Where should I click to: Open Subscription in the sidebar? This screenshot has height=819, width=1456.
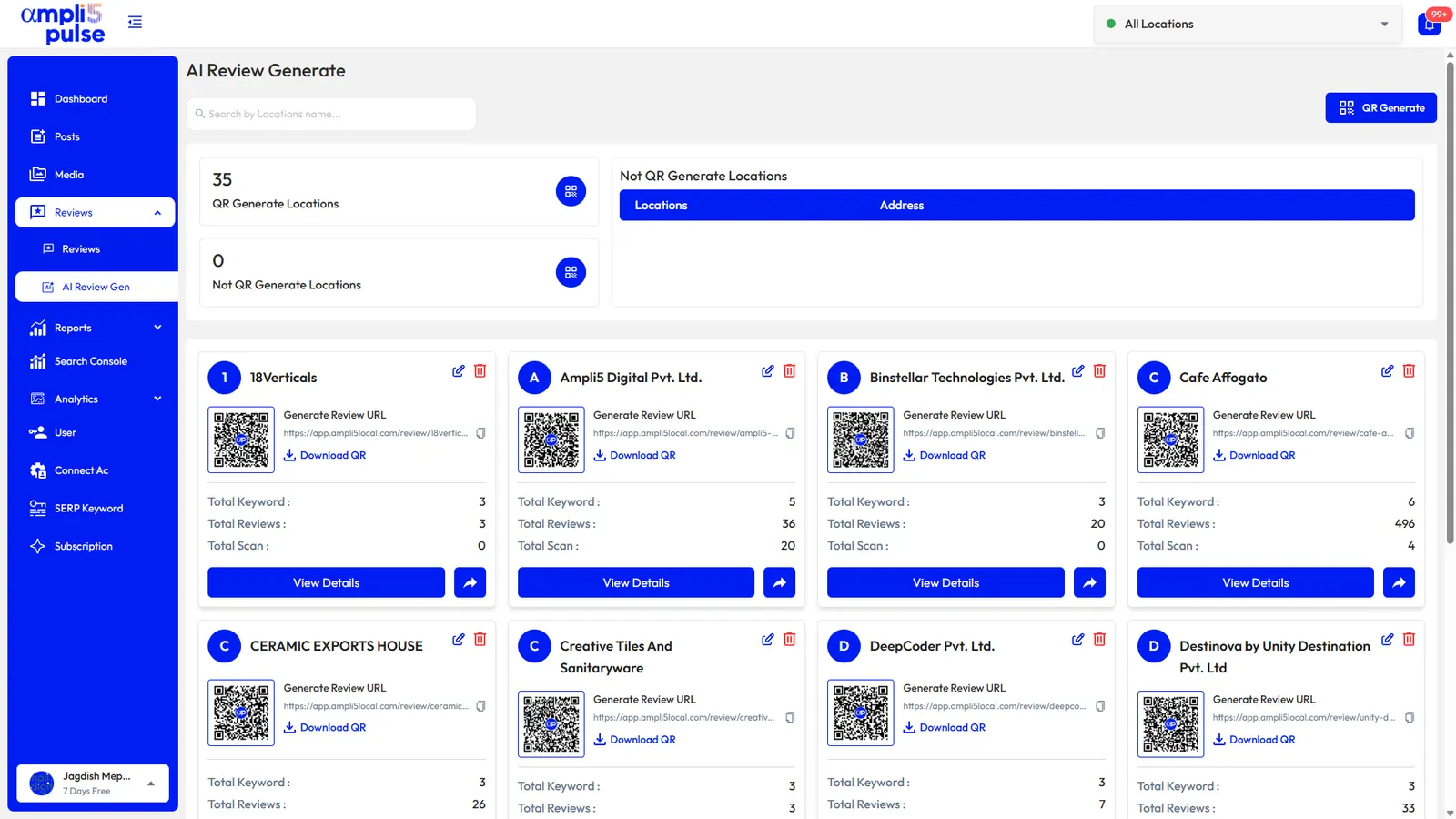coord(83,547)
